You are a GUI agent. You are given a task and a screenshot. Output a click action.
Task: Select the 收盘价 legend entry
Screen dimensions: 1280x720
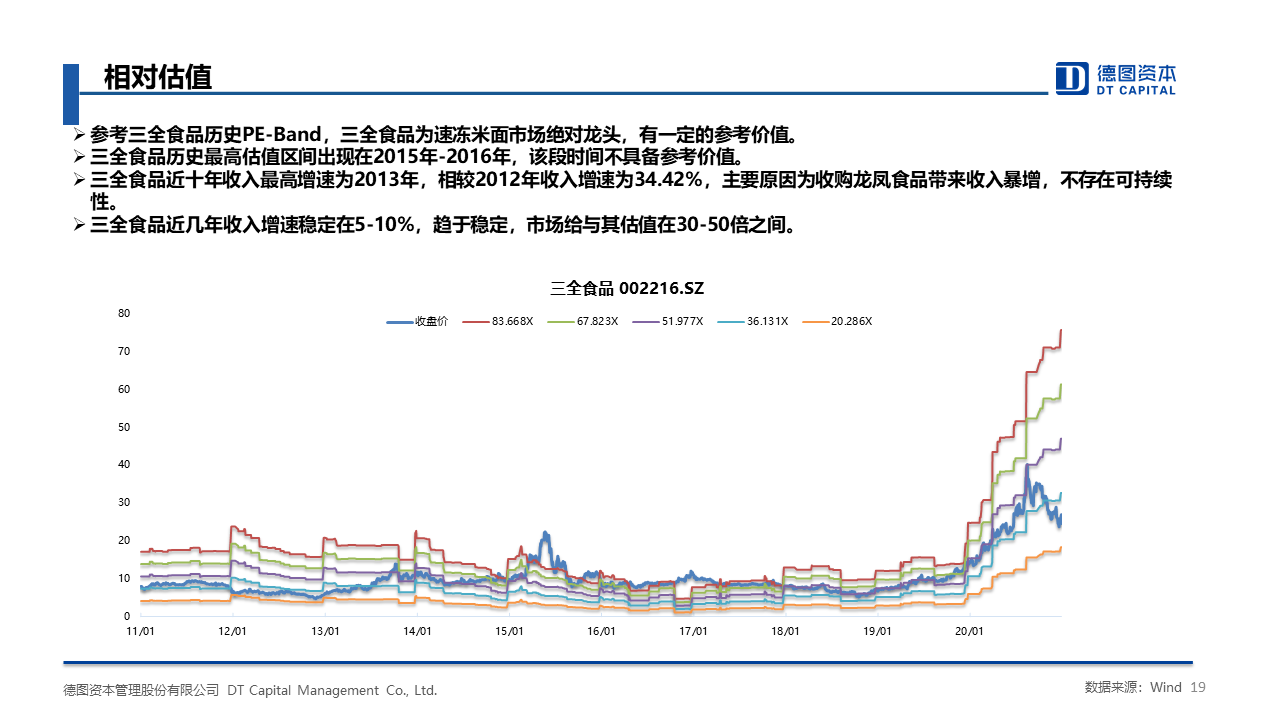tap(418, 321)
